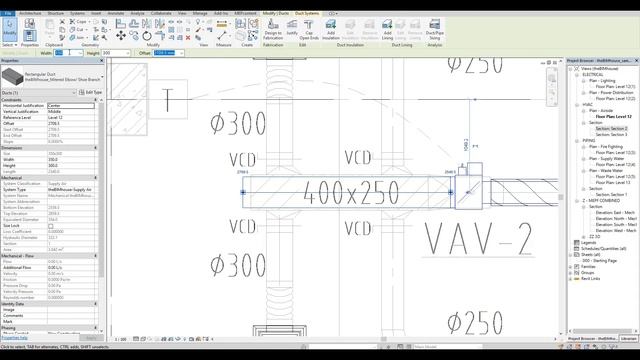The width and height of the screenshot is (640, 360).
Task: Select the Rotate tool
Action: [147, 36]
